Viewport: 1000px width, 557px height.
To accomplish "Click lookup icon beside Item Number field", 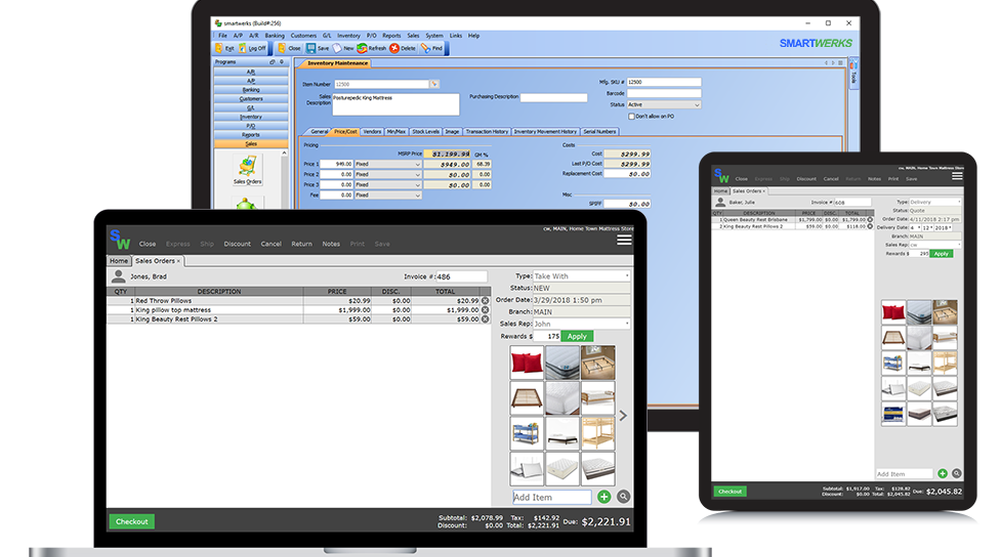I will click(434, 84).
